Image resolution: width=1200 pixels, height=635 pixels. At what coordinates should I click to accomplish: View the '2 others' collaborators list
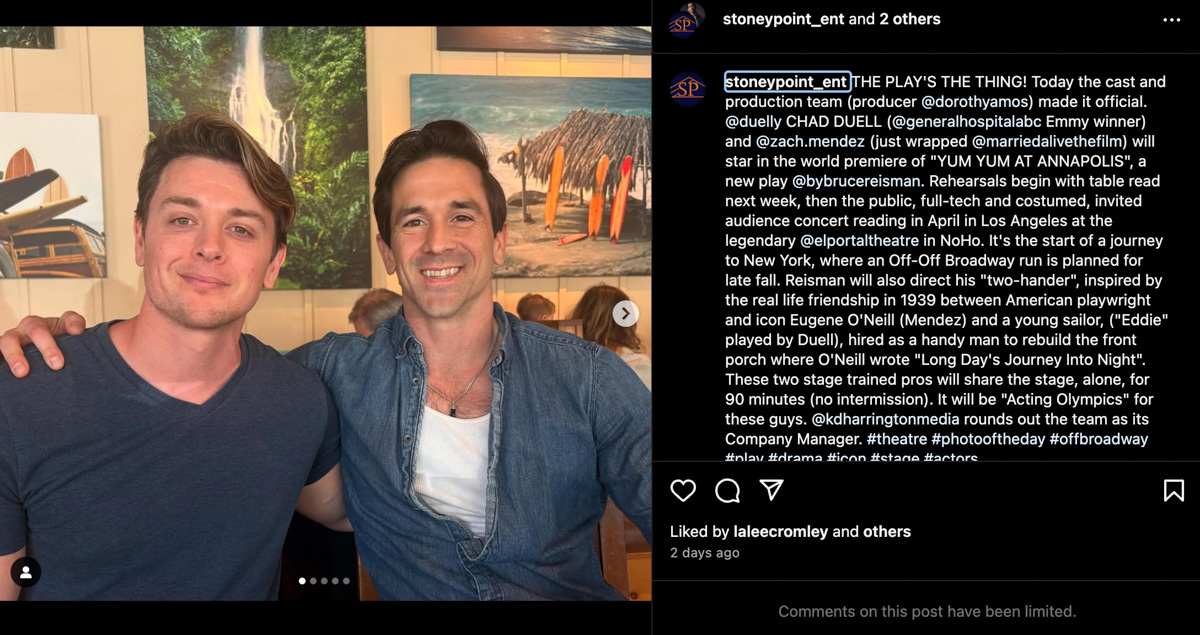tap(910, 19)
